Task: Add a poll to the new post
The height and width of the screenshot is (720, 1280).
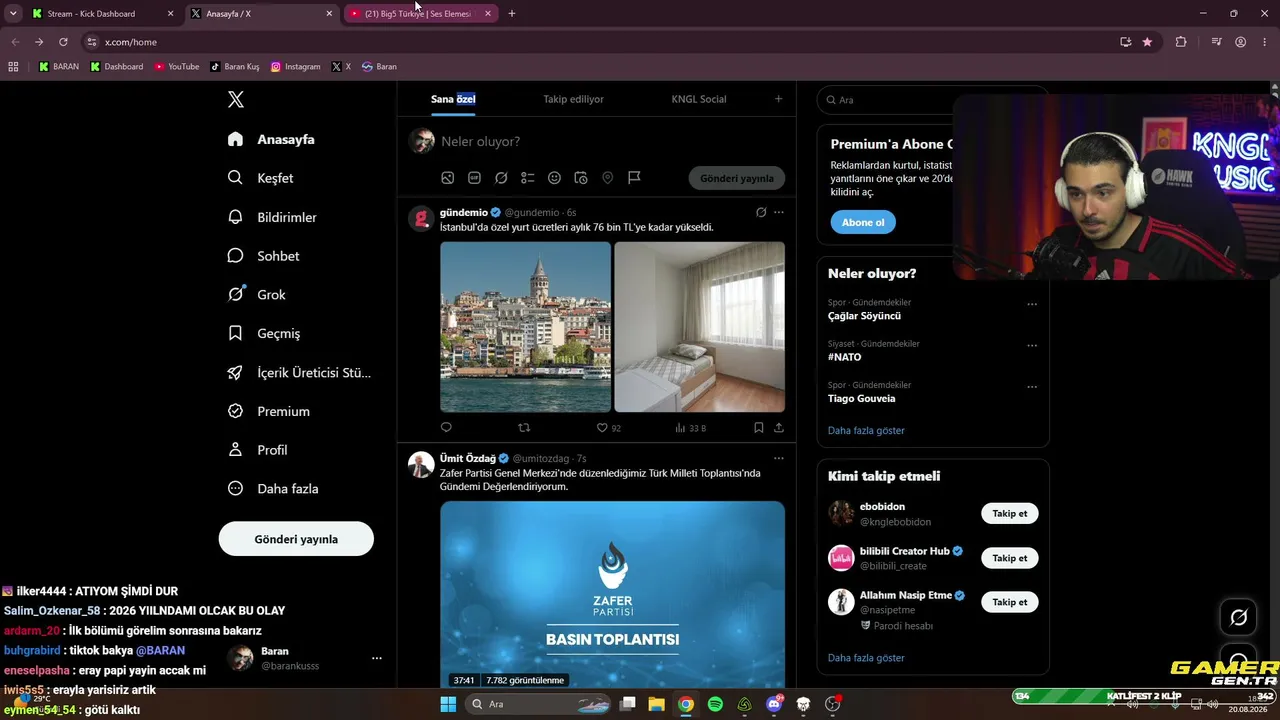Action: click(528, 178)
